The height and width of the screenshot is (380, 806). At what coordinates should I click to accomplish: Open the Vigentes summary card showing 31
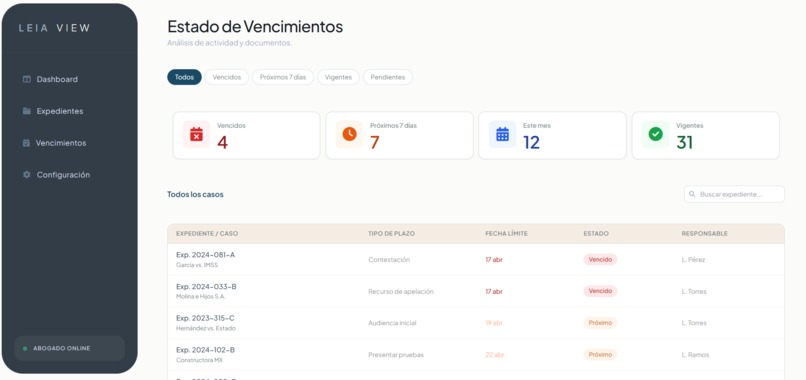(x=705, y=135)
